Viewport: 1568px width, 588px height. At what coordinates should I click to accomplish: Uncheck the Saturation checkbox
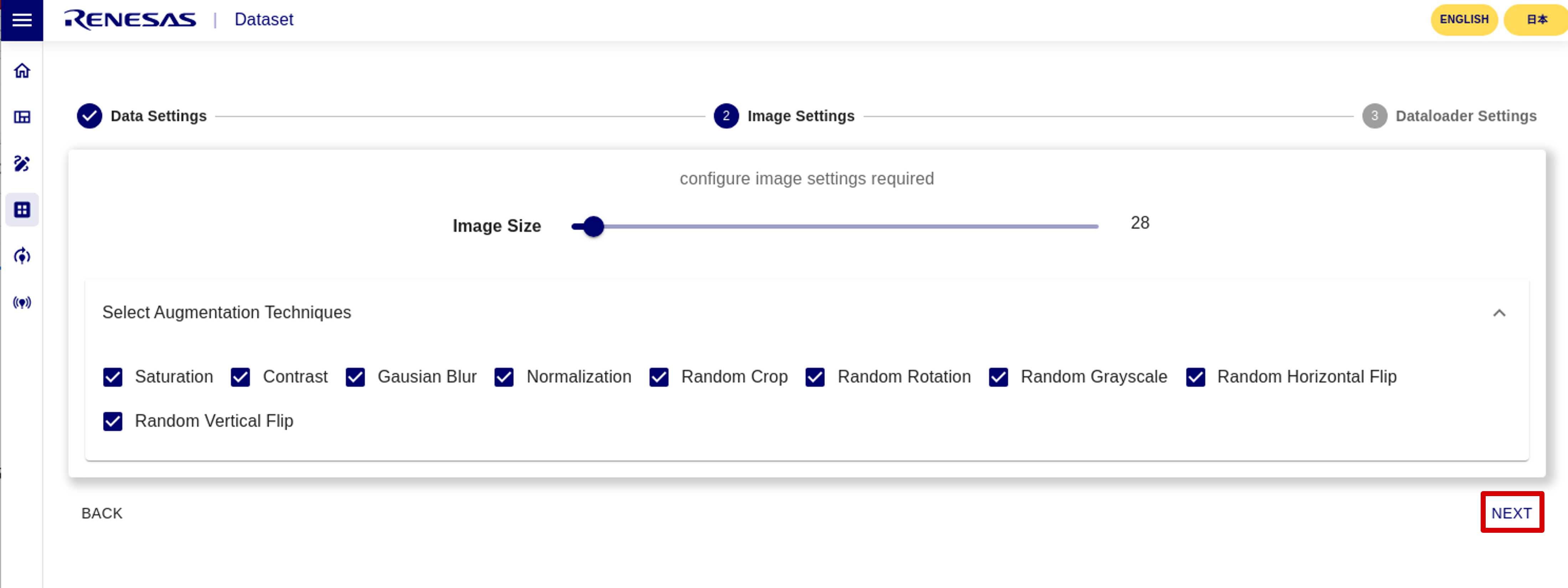[113, 377]
